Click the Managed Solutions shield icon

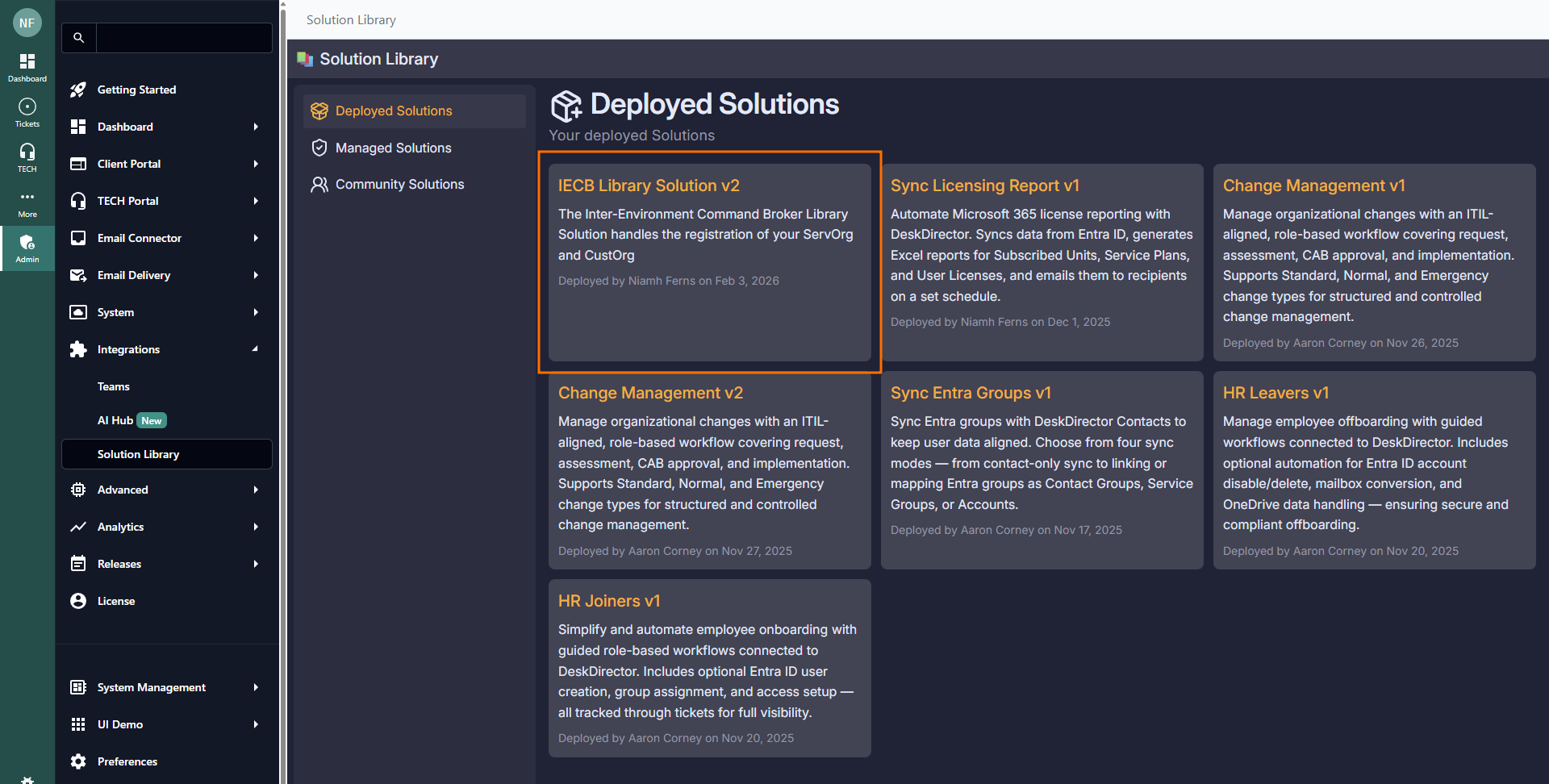319,148
